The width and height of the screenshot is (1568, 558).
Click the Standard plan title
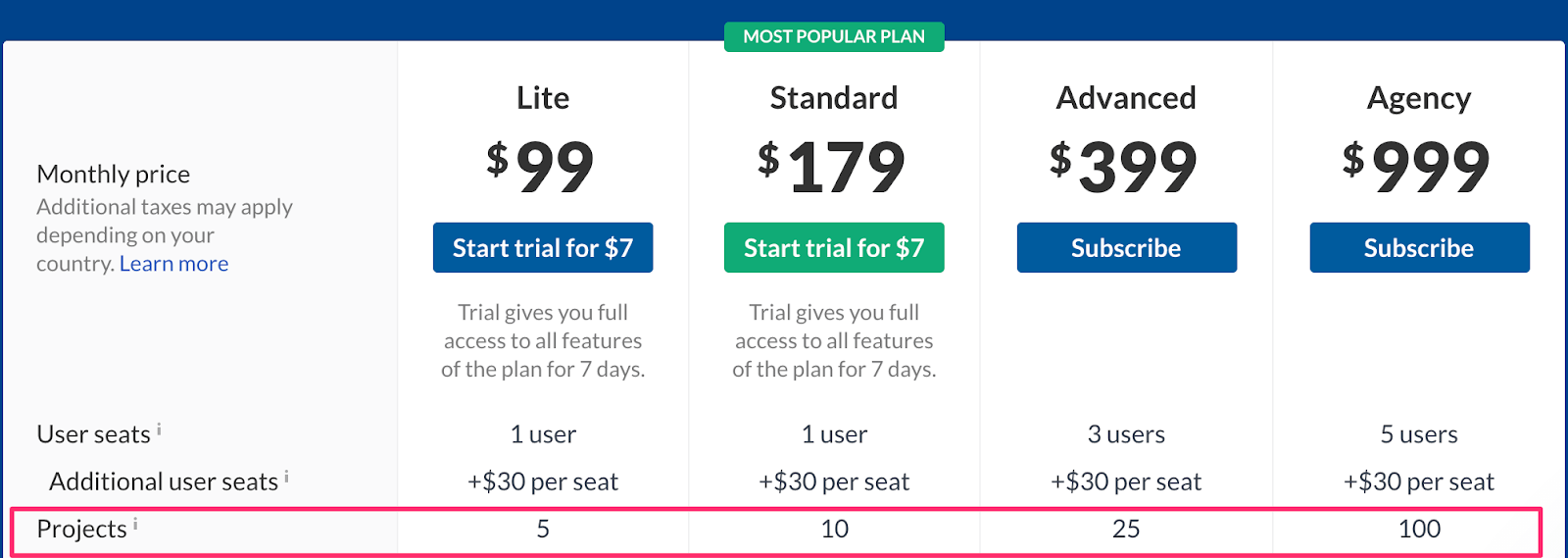click(x=834, y=98)
